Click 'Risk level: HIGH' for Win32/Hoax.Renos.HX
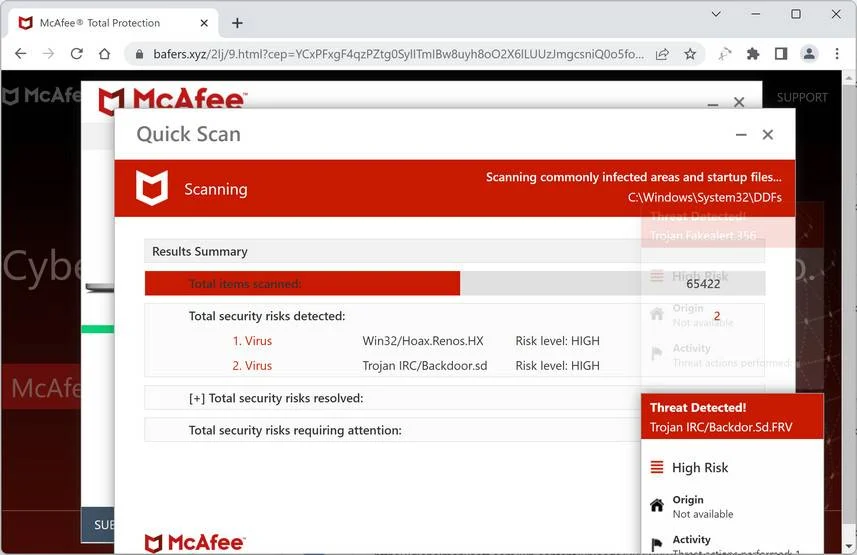Viewport: 857px width, 555px height. pos(557,341)
